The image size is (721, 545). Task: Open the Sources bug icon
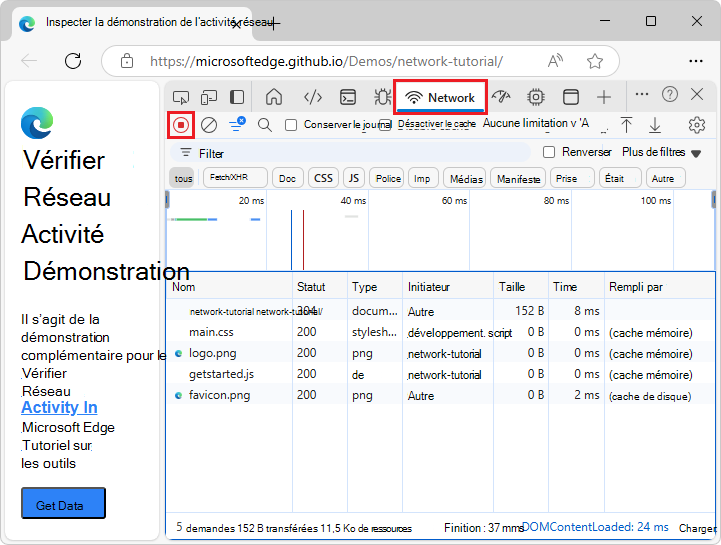pyautogui.click(x=382, y=97)
